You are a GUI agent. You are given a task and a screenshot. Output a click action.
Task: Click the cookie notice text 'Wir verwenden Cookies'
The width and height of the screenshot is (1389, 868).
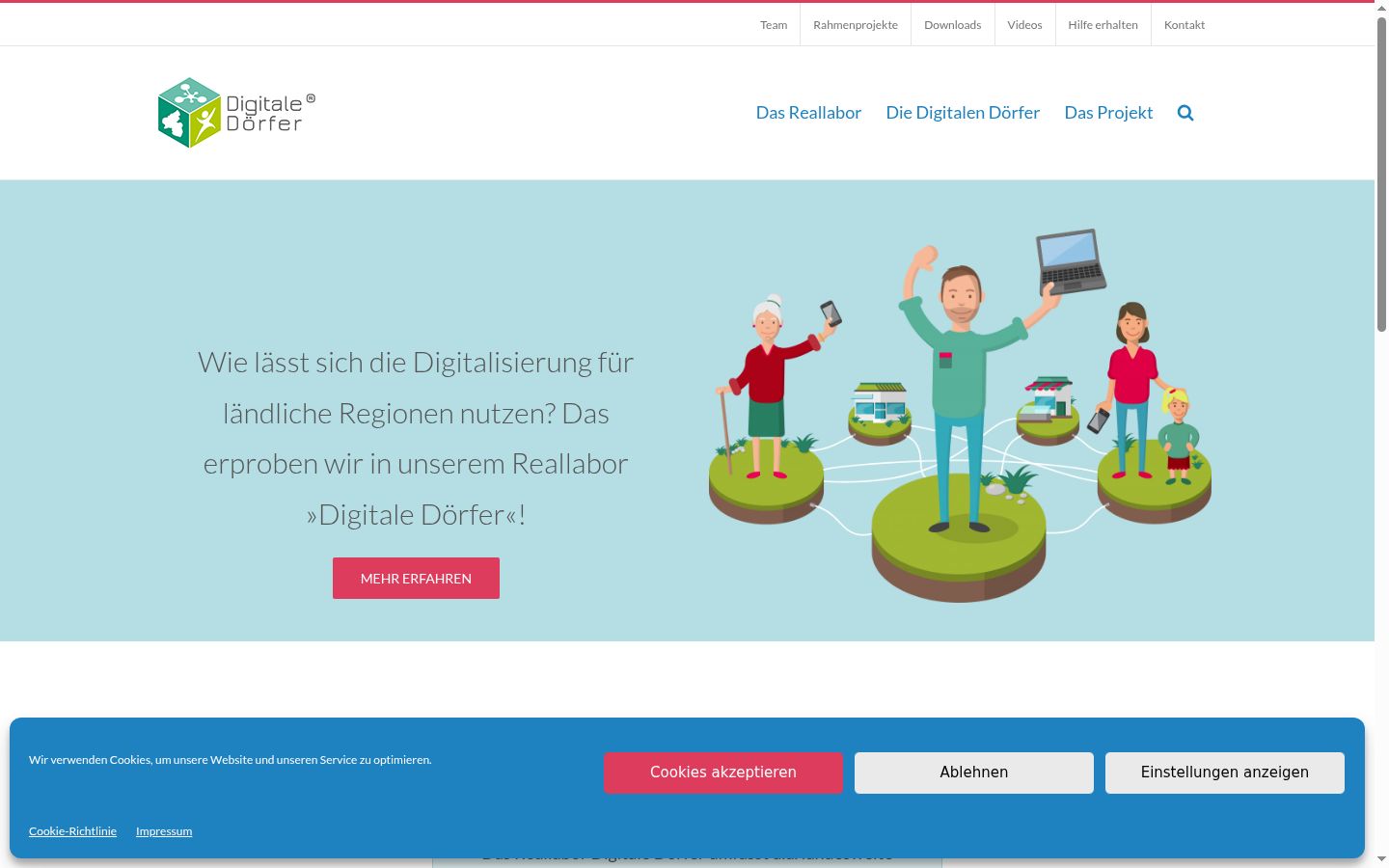coord(231,760)
